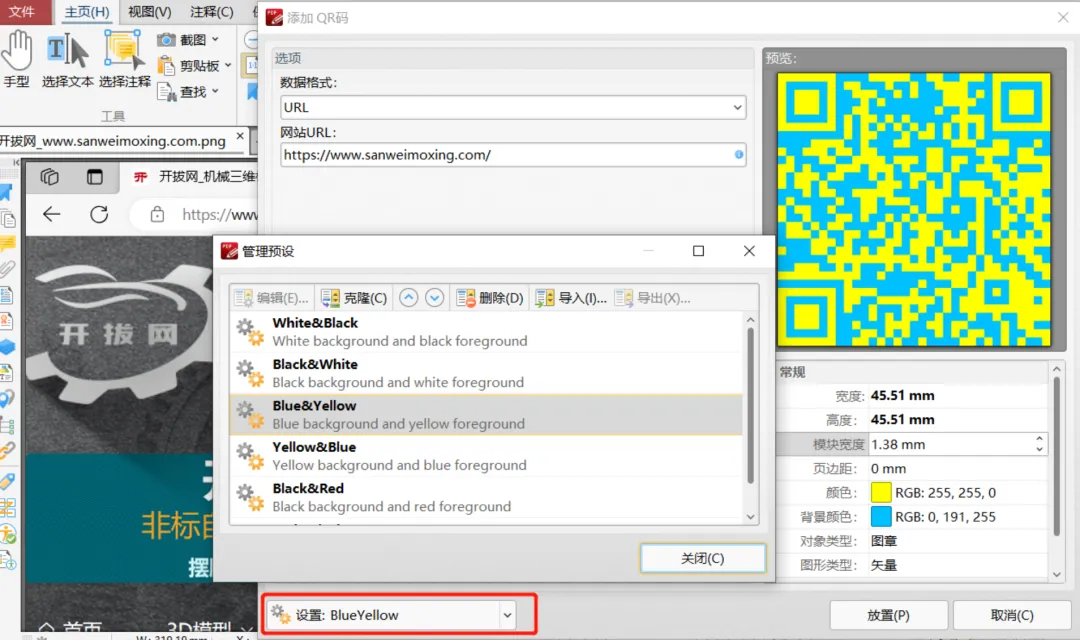This screenshot has width=1080, height=640.
Task: Import presets from file
Action: click(571, 298)
